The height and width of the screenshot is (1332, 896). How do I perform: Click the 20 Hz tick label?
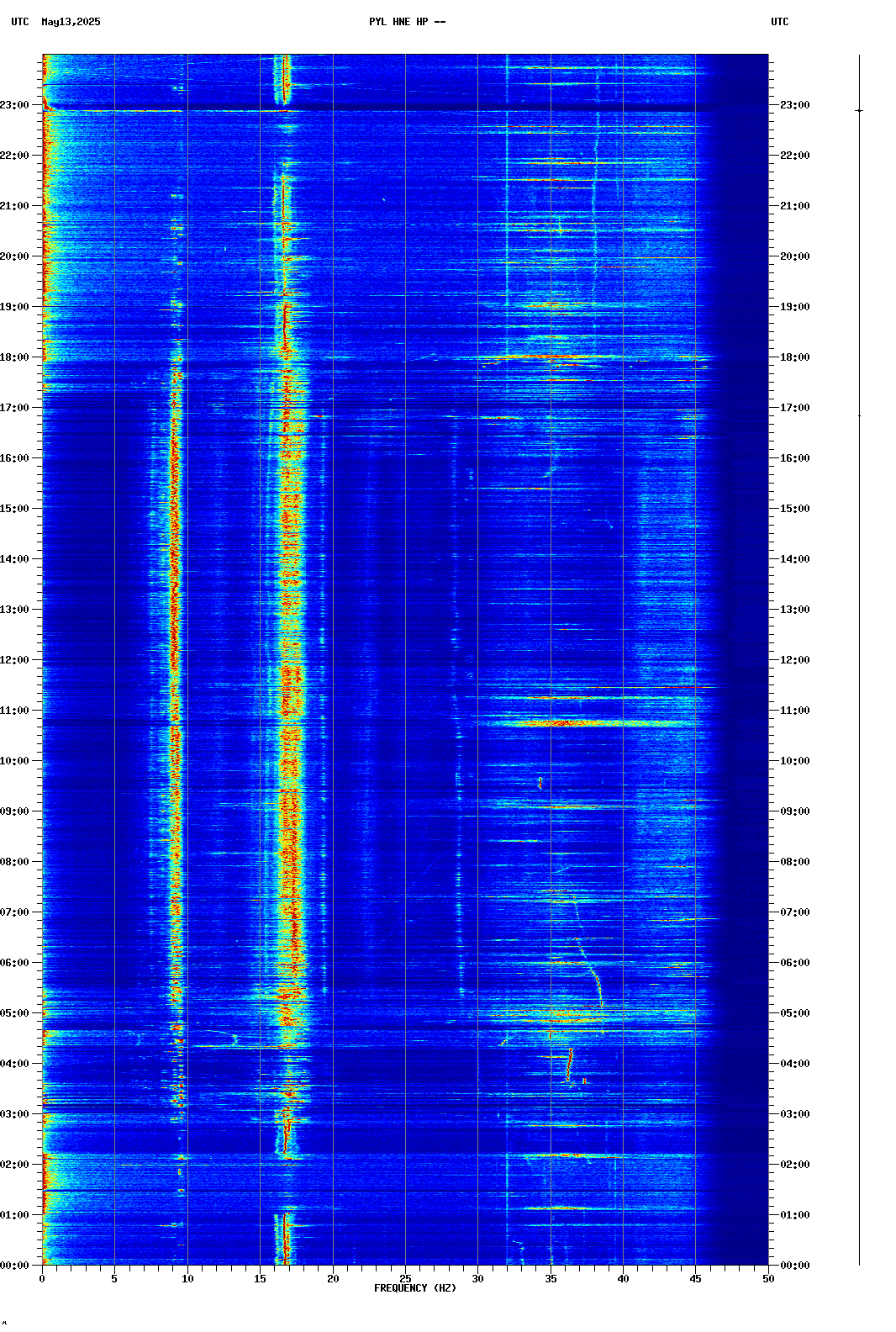333,1279
